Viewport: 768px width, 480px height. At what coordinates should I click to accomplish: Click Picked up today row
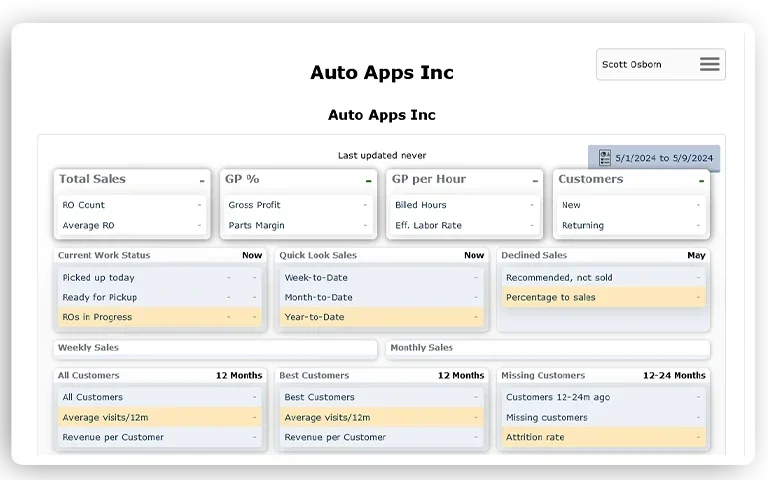point(160,277)
